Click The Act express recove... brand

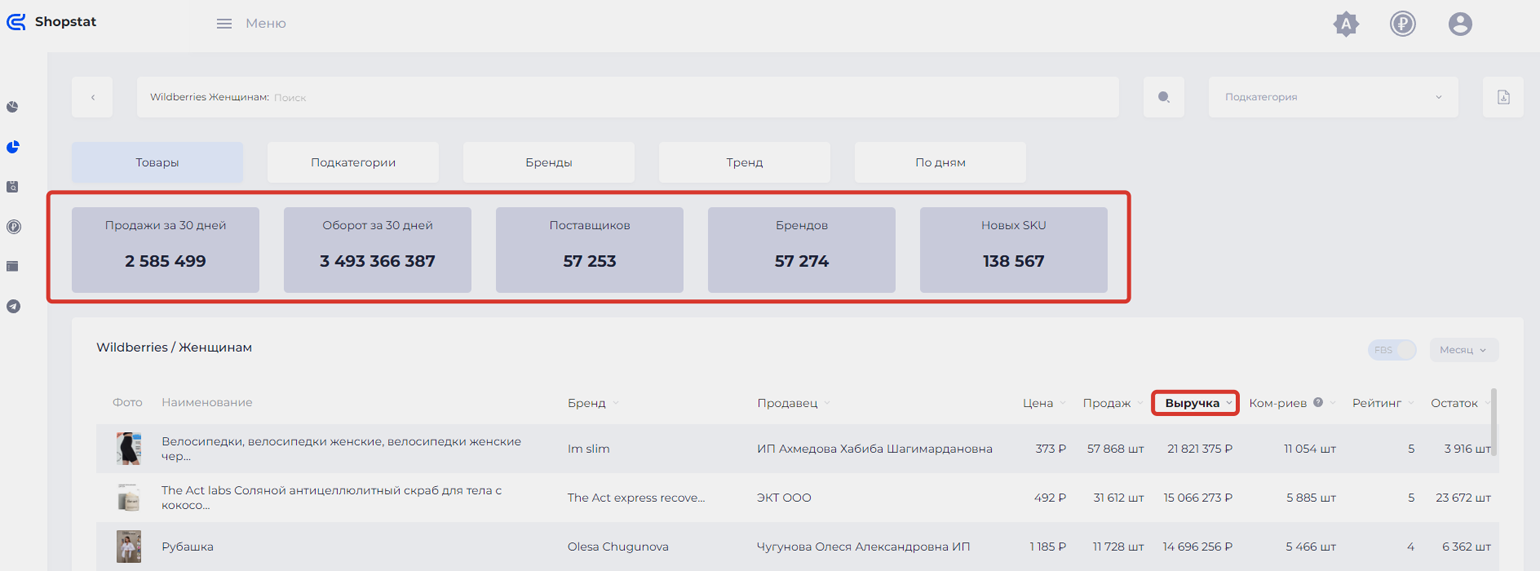point(636,498)
